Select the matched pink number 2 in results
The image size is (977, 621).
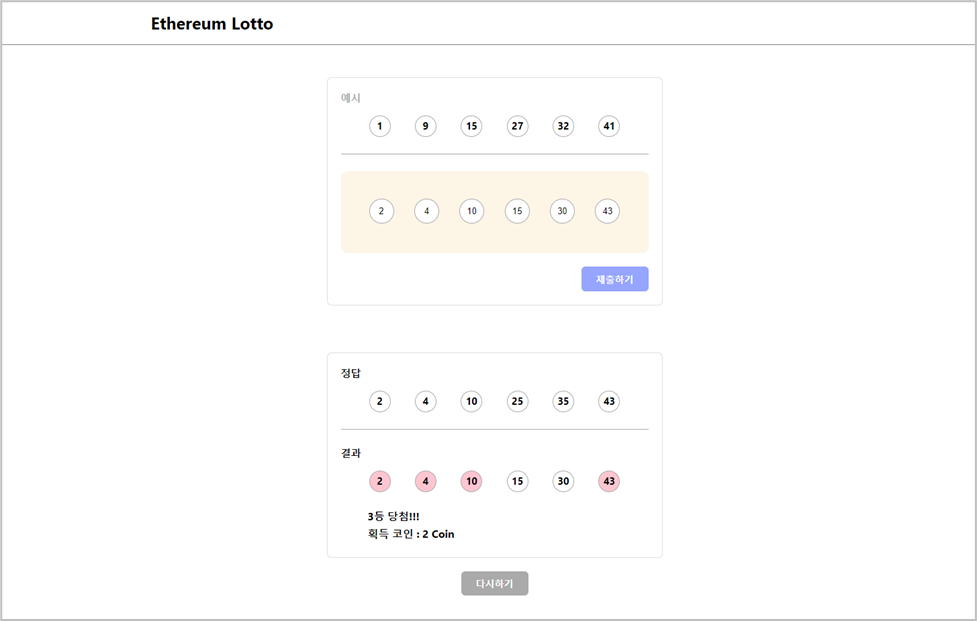click(x=380, y=481)
